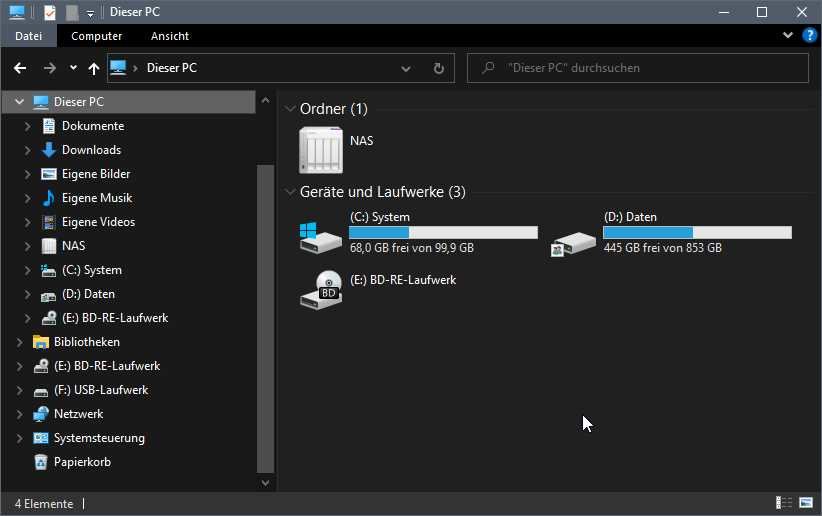This screenshot has height=516, width=822.
Task: Click the '4 Elemente' status text
Action: 44,504
